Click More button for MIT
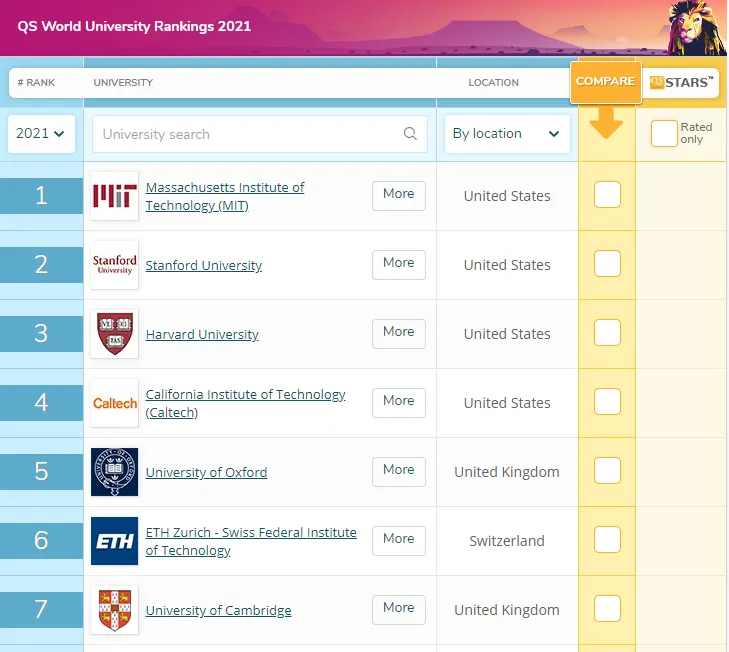 point(398,195)
